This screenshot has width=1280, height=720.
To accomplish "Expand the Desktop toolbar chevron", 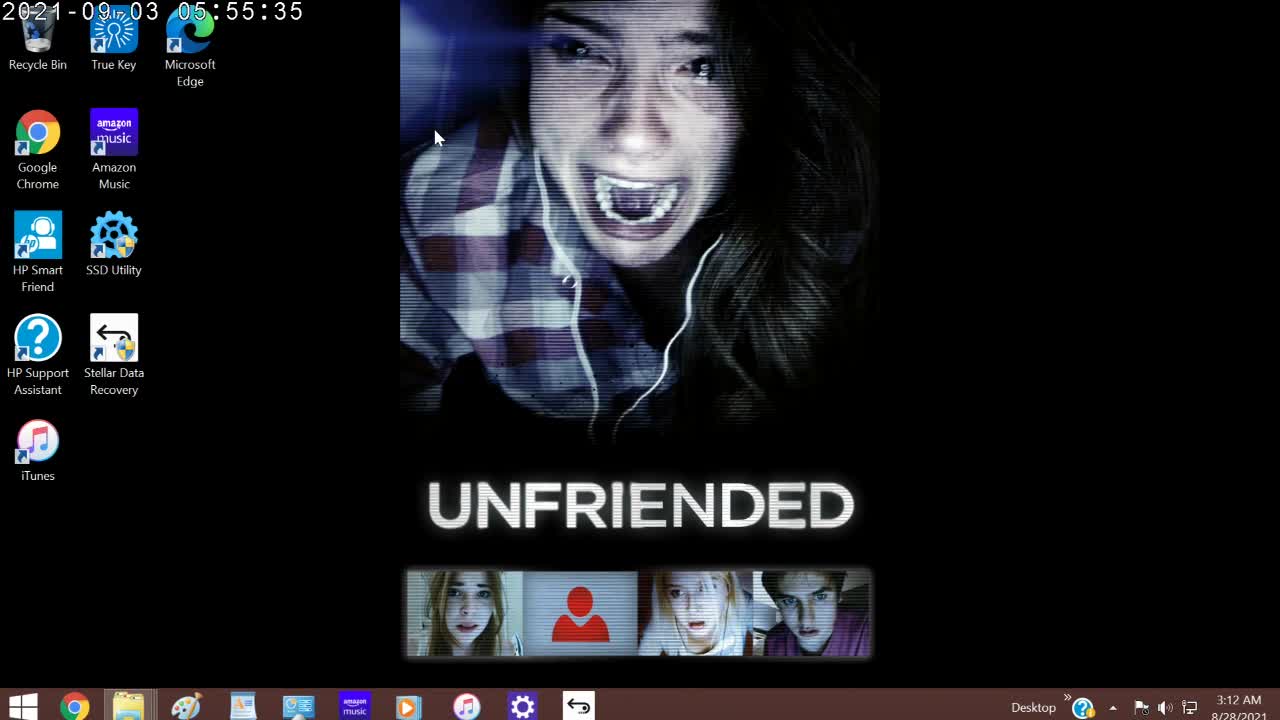I will [x=1066, y=698].
